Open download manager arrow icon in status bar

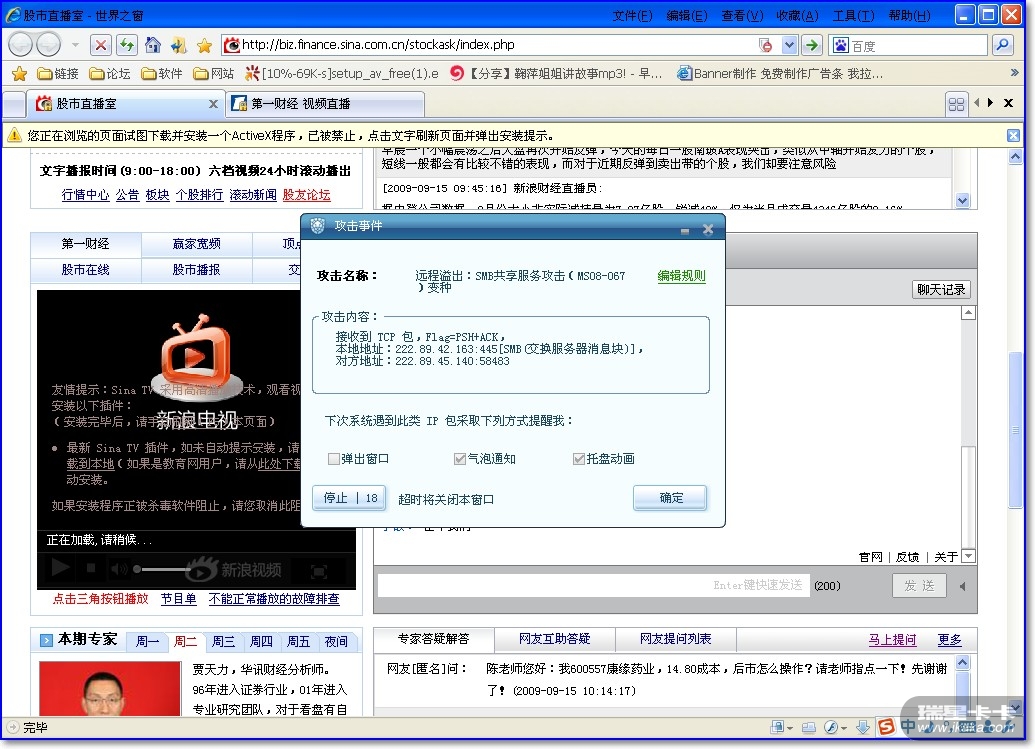(x=863, y=727)
